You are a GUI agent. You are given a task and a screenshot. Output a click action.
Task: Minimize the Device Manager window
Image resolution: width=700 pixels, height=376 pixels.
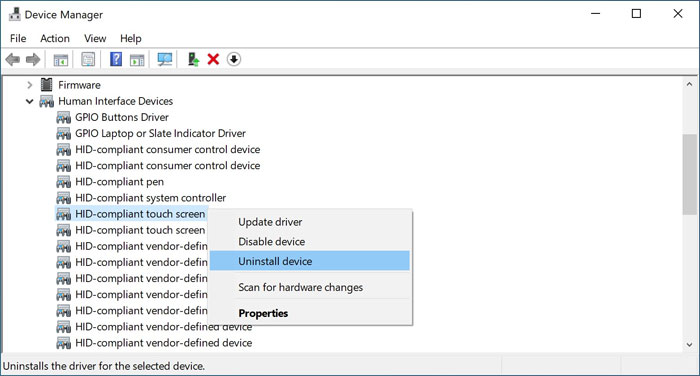pos(596,14)
